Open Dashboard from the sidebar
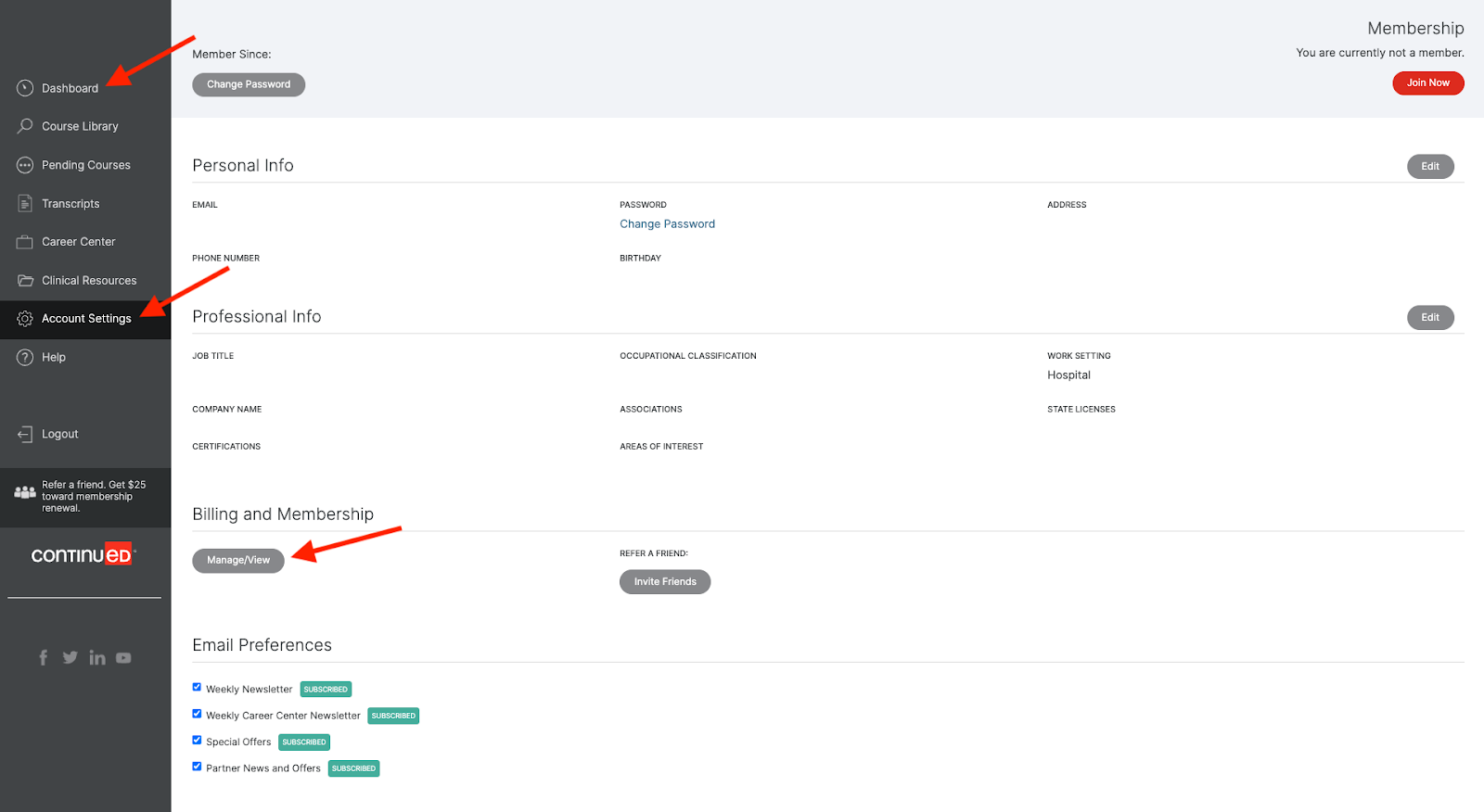 pos(70,88)
